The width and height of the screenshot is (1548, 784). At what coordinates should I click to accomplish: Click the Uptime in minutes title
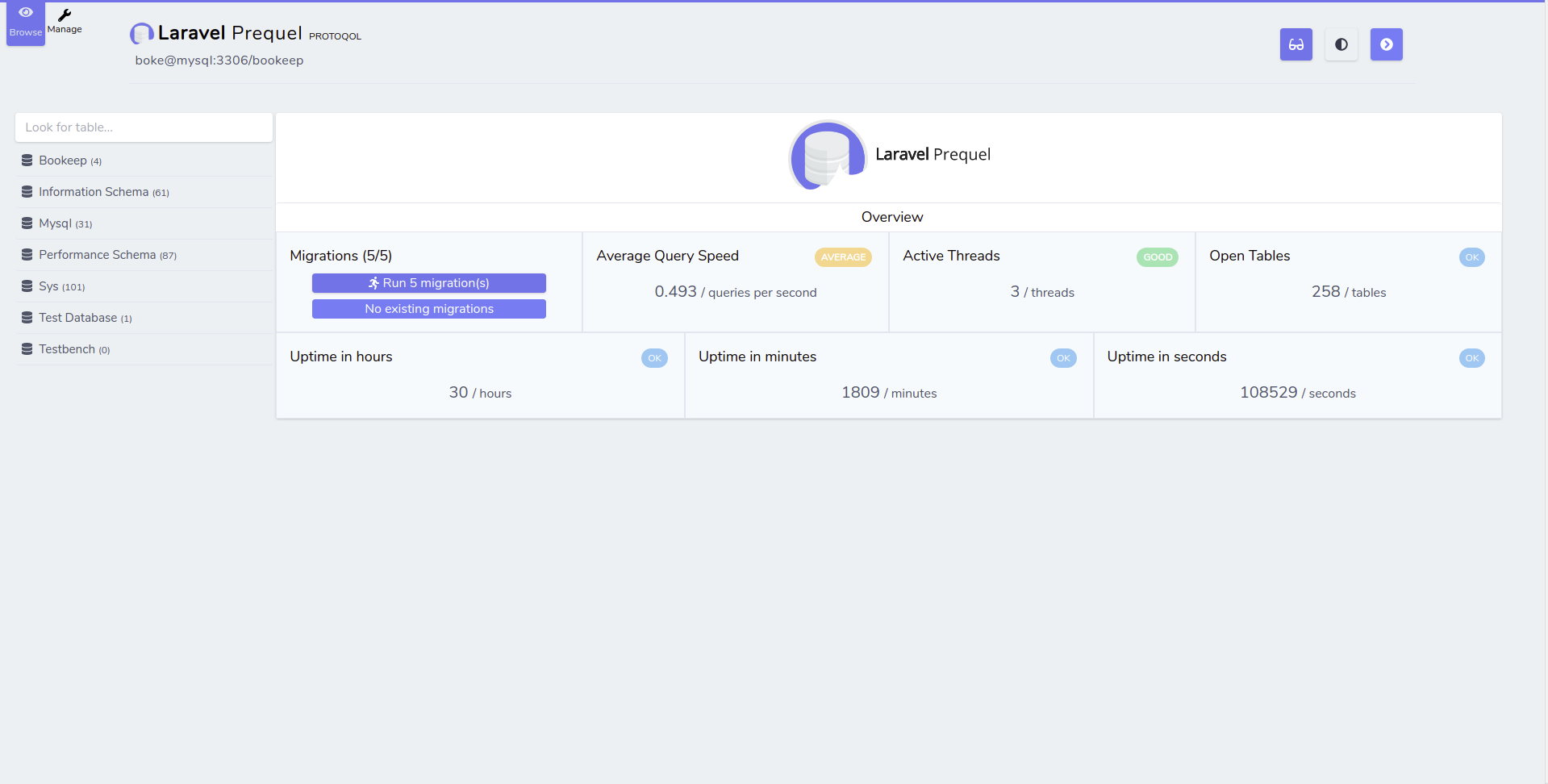(757, 357)
